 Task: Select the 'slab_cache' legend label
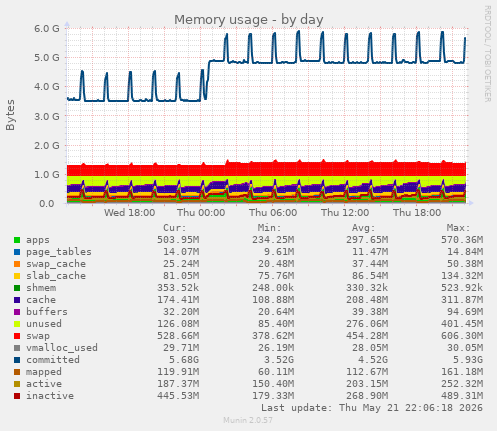click(56, 276)
